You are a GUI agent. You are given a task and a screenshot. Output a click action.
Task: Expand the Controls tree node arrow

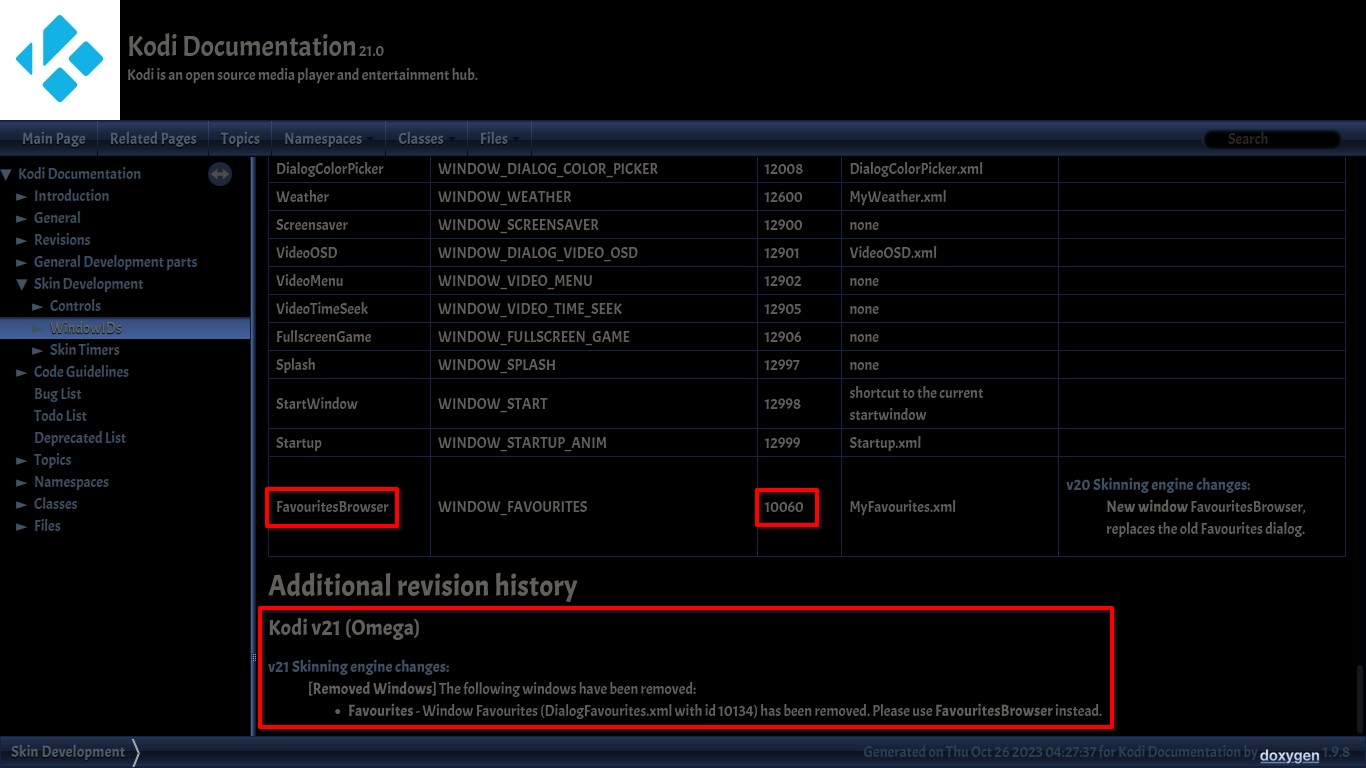(x=38, y=306)
